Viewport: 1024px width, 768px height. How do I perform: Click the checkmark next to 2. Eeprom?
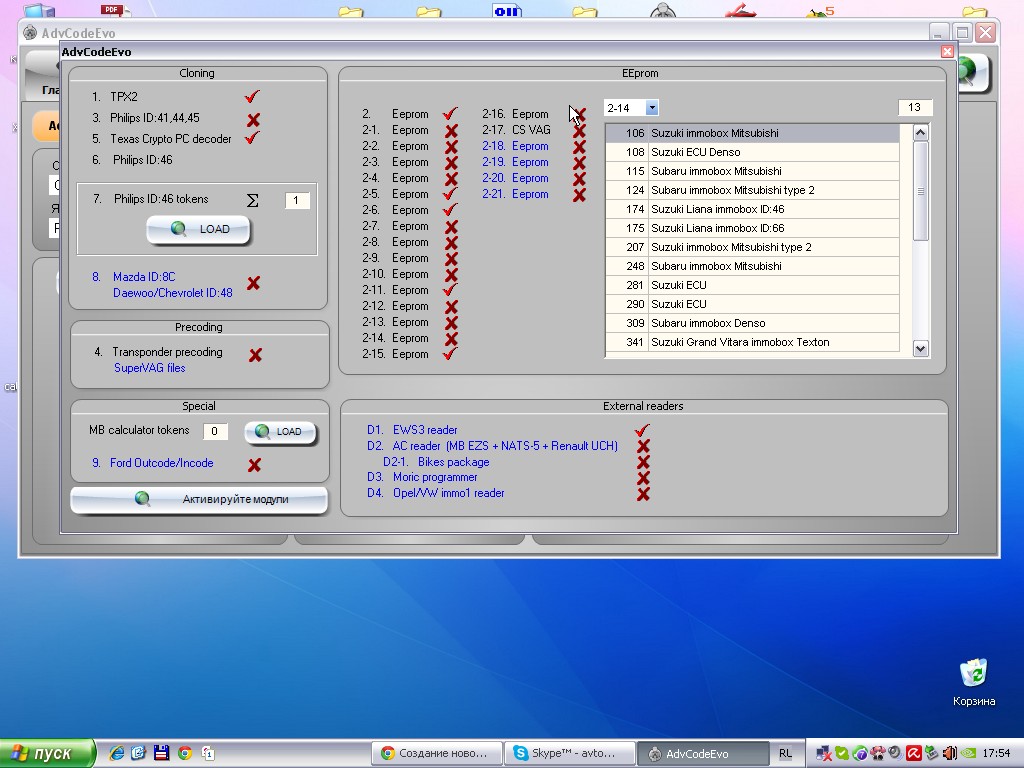pyautogui.click(x=450, y=114)
